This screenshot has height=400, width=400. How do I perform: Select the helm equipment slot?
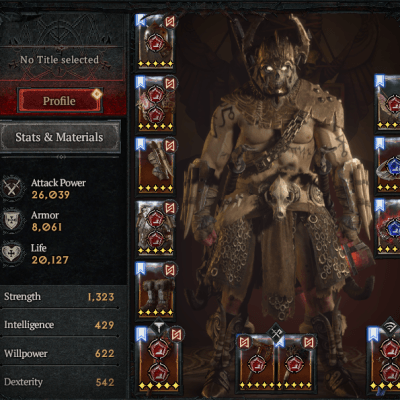155,41
